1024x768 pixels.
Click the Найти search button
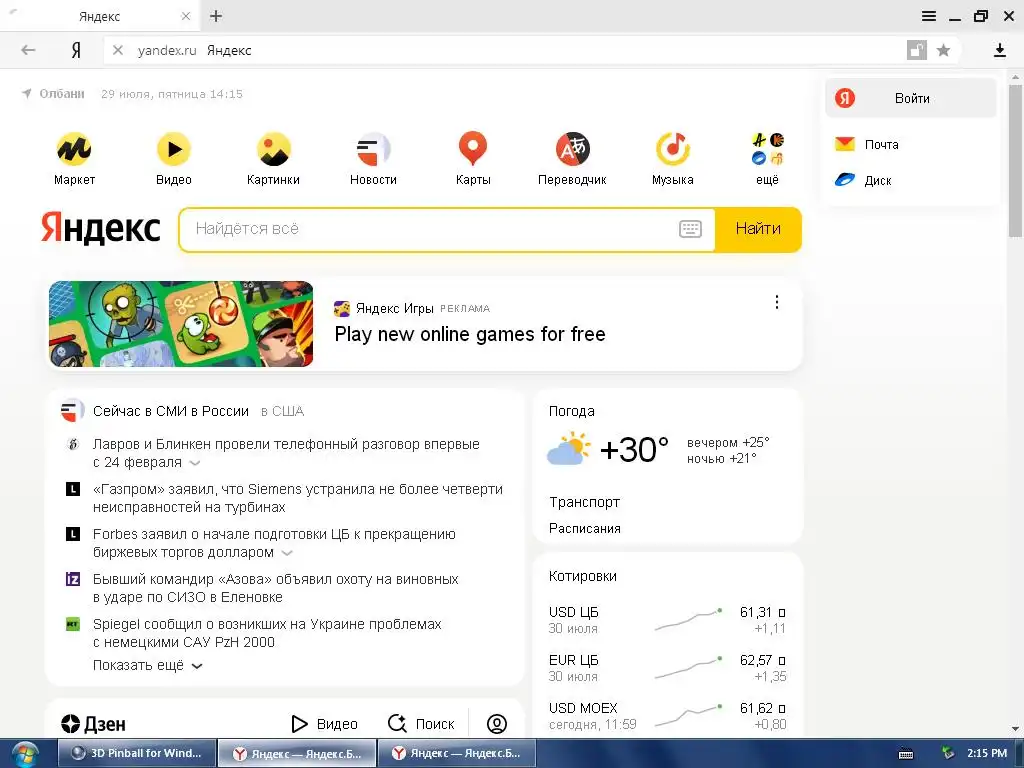tap(758, 229)
